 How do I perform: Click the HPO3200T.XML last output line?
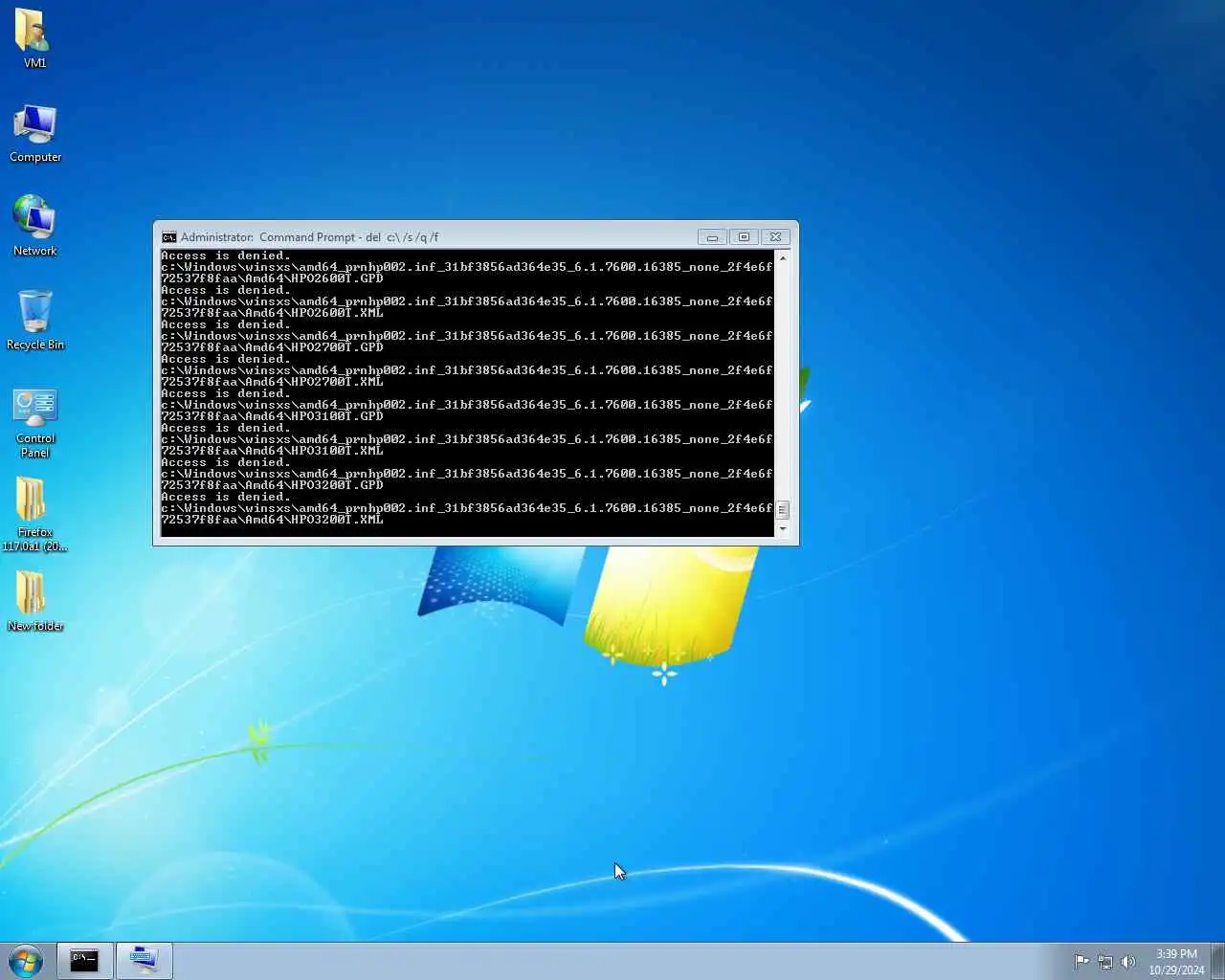pyautogui.click(x=466, y=514)
